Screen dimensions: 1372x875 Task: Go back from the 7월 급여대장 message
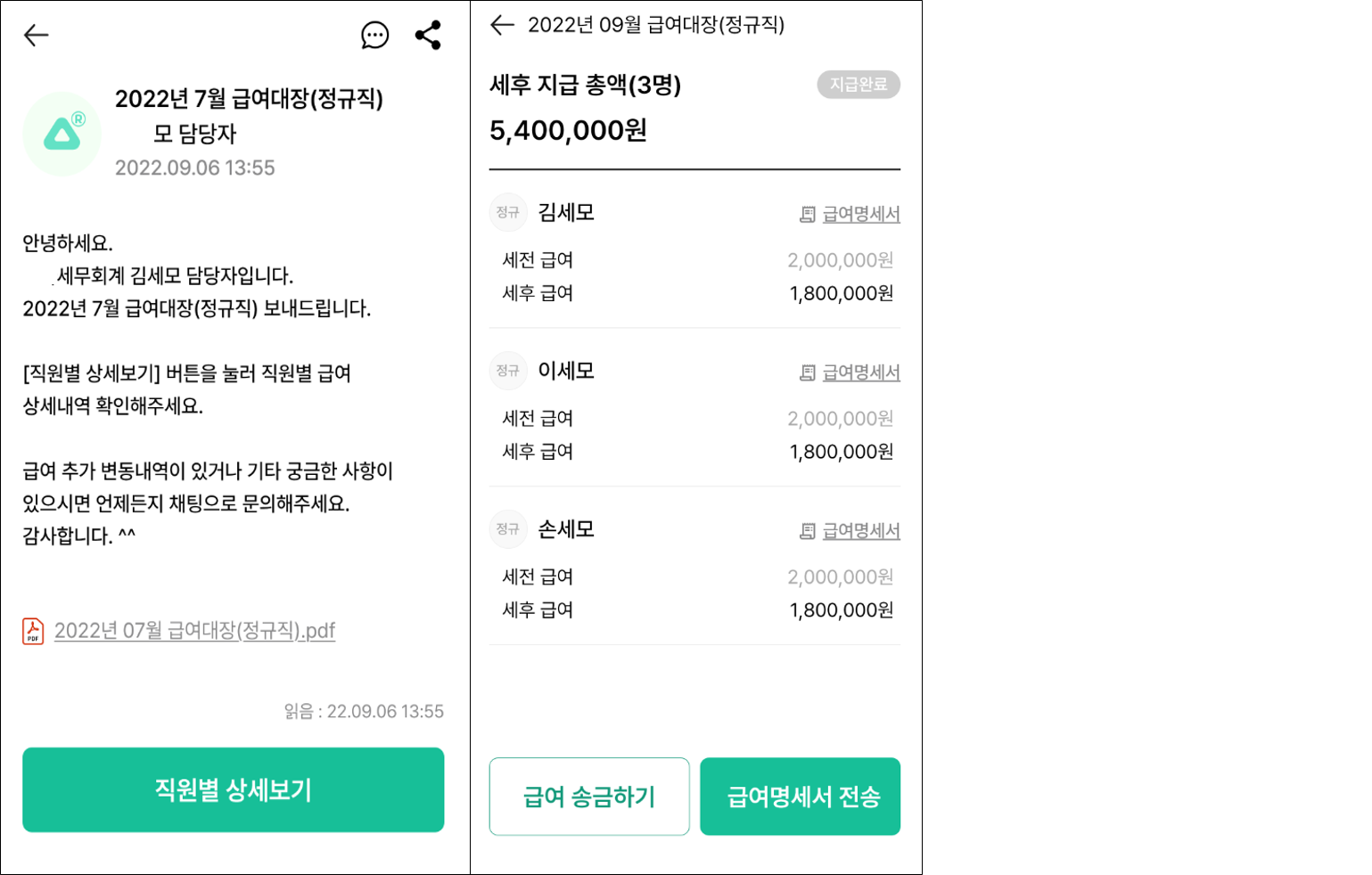(x=37, y=36)
